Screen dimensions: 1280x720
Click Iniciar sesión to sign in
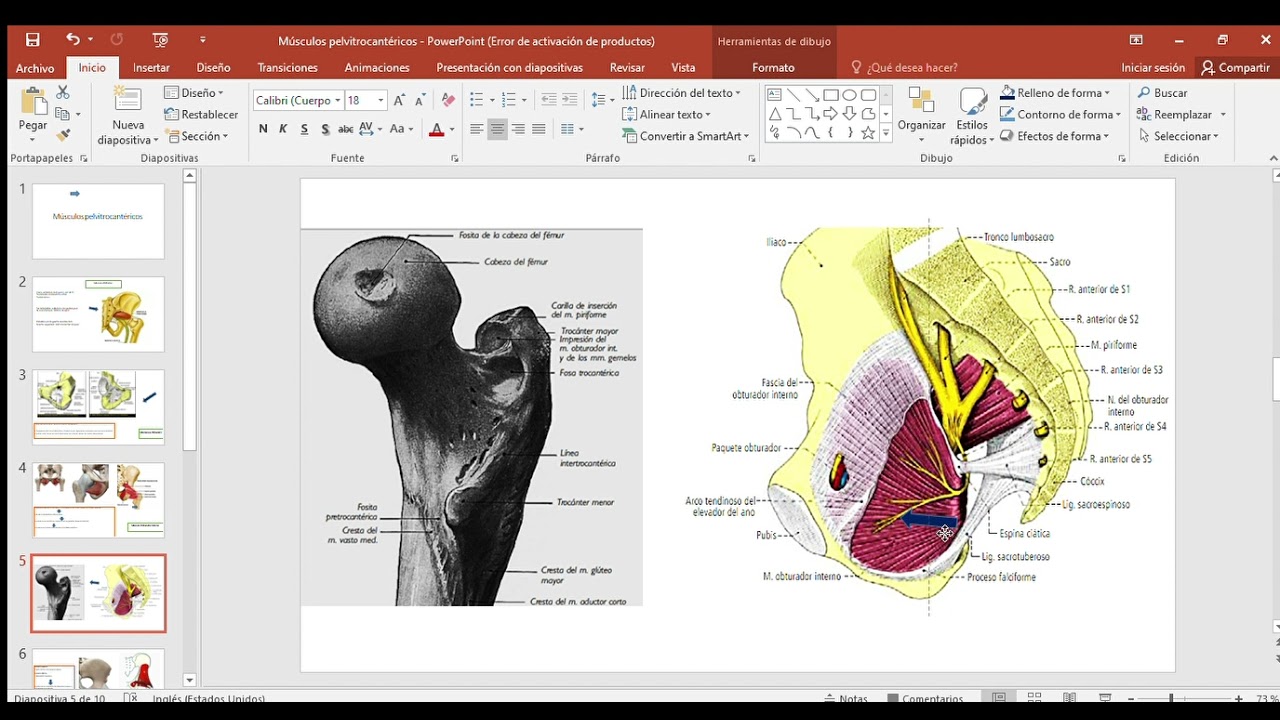(x=1153, y=68)
